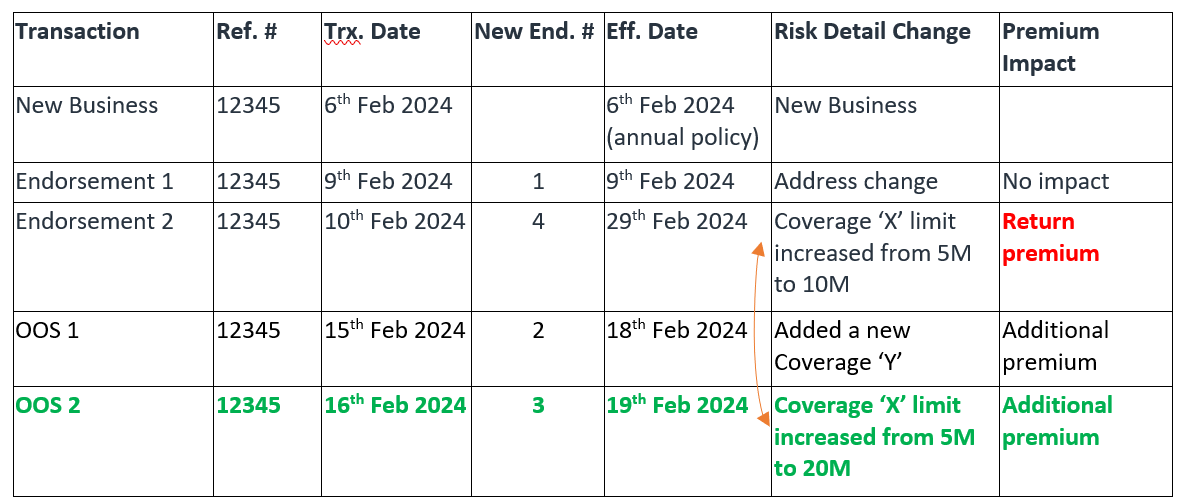The image size is (1184, 504).
Task: Click the 29th Feb 2024 effective date
Action: 677,221
